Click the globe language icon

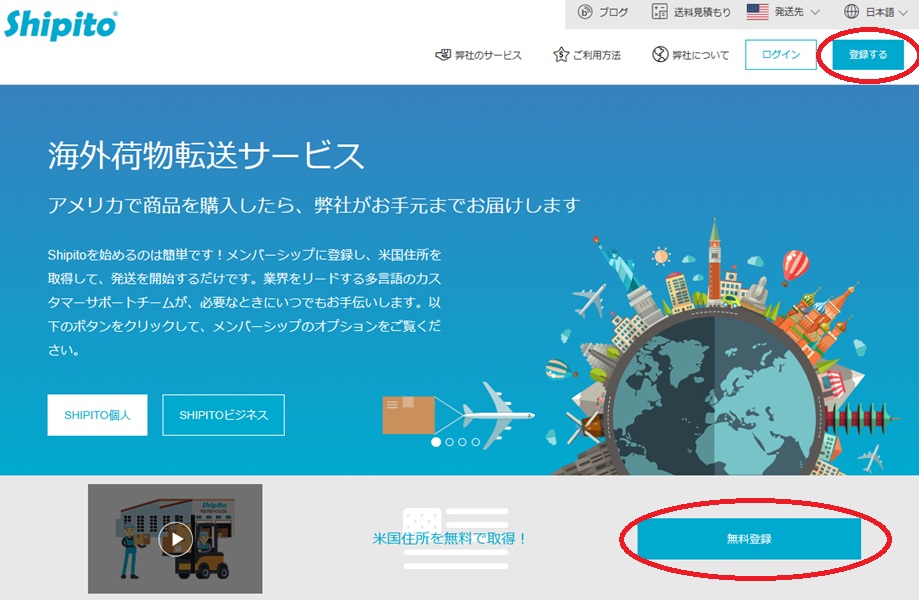click(x=852, y=12)
